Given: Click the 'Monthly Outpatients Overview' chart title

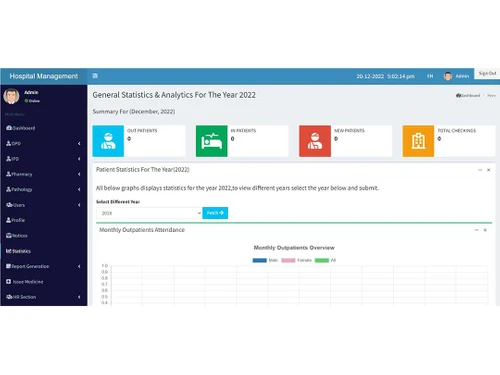Looking at the screenshot, I should click(294, 248).
